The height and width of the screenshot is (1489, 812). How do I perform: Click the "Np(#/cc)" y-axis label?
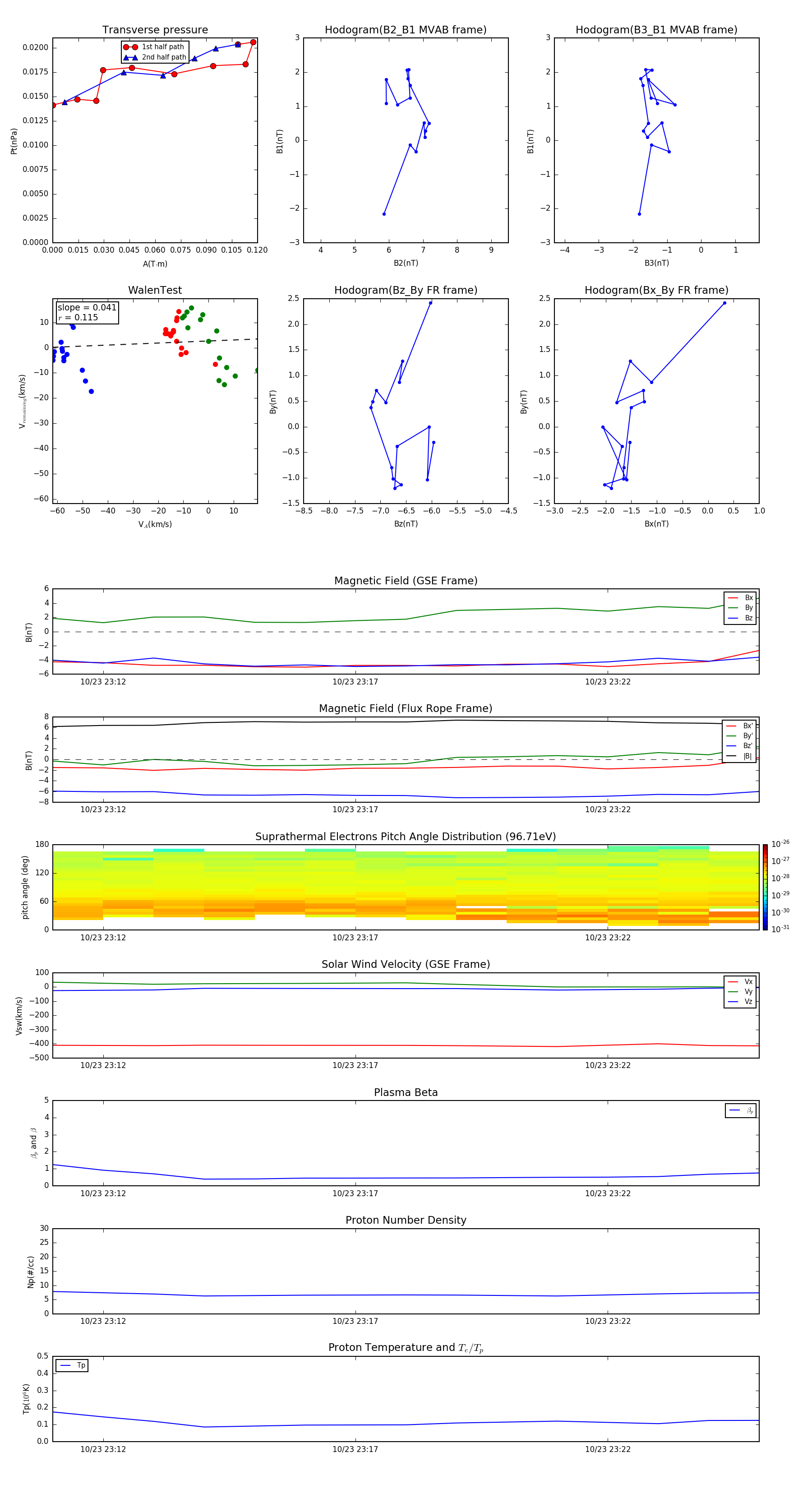(x=31, y=1272)
